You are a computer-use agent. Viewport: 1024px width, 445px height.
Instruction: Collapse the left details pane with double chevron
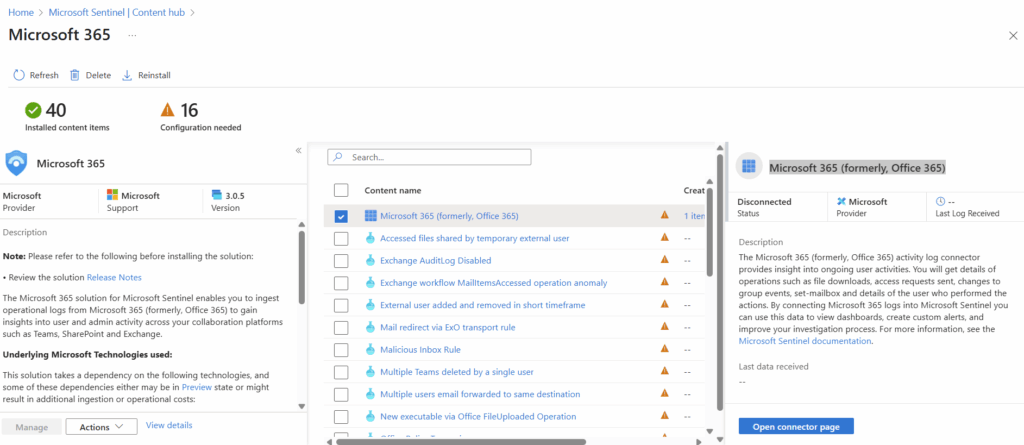[298, 150]
